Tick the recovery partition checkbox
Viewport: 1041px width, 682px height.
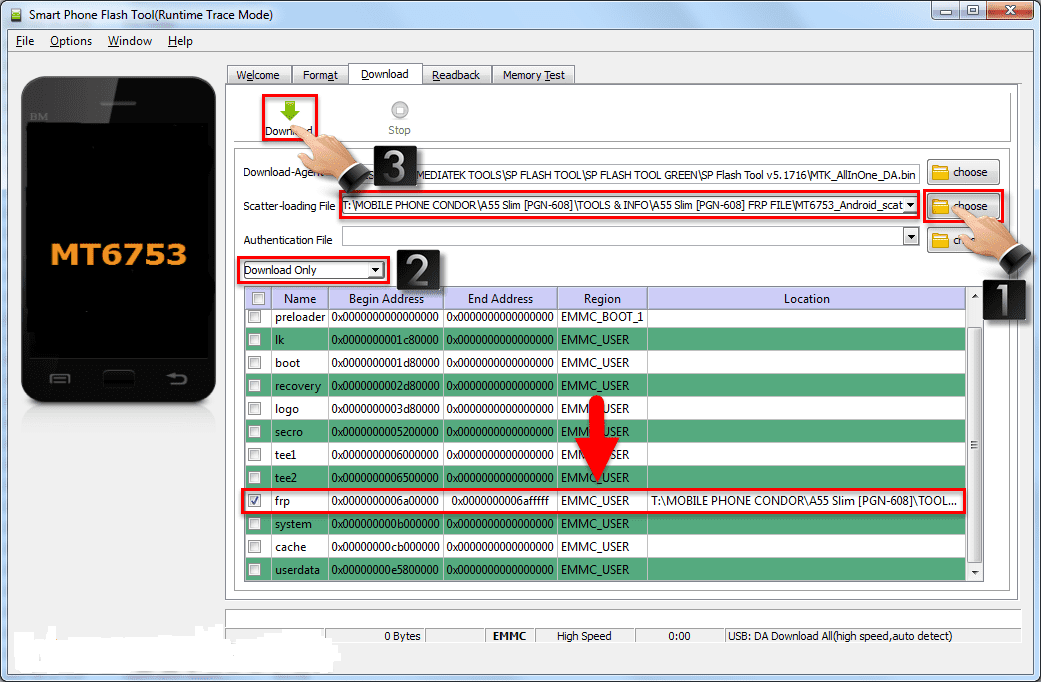[255, 386]
